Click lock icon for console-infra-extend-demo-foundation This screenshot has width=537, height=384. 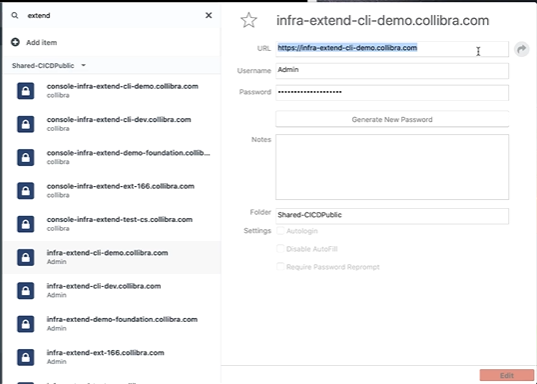click(x=26, y=157)
